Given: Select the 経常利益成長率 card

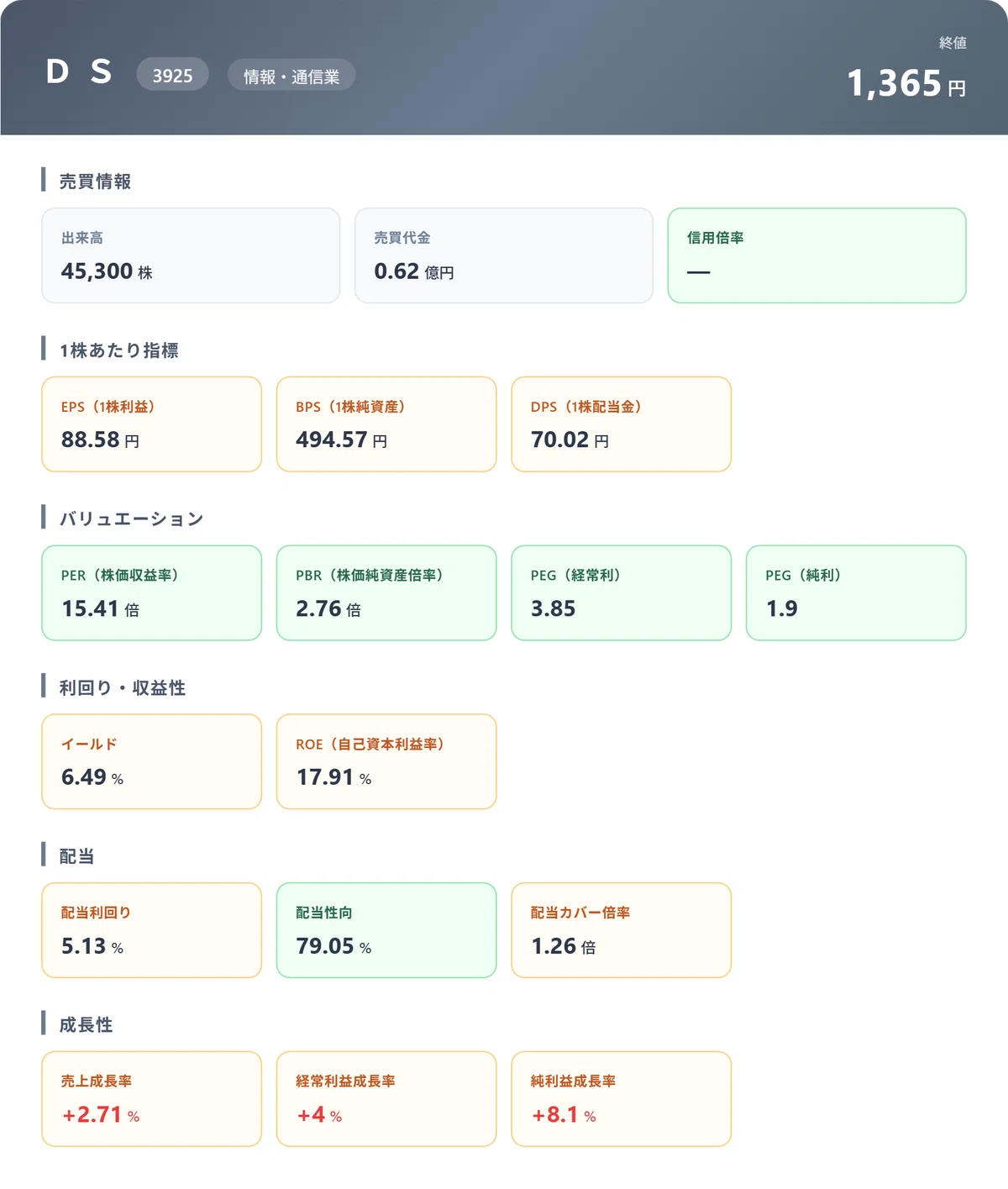Looking at the screenshot, I should pos(386,1099).
